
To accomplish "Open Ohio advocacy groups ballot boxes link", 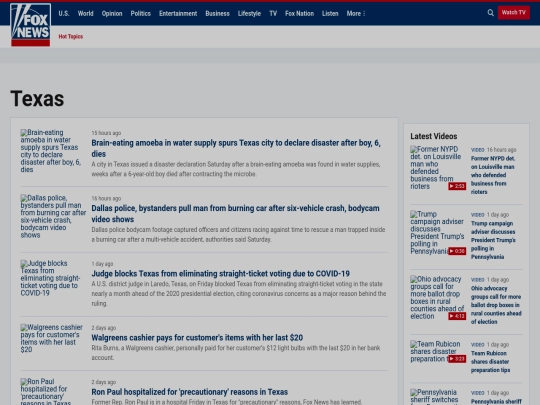I will click(496, 305).
